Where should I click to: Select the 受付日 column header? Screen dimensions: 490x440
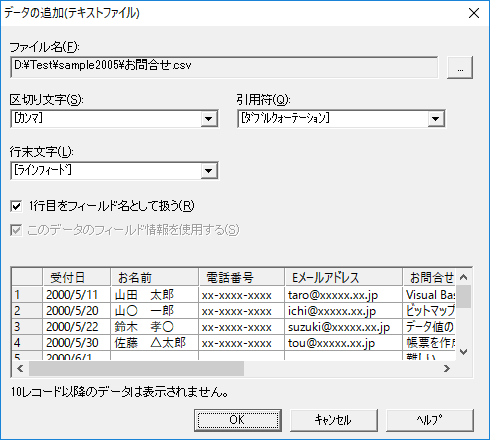coord(76,277)
